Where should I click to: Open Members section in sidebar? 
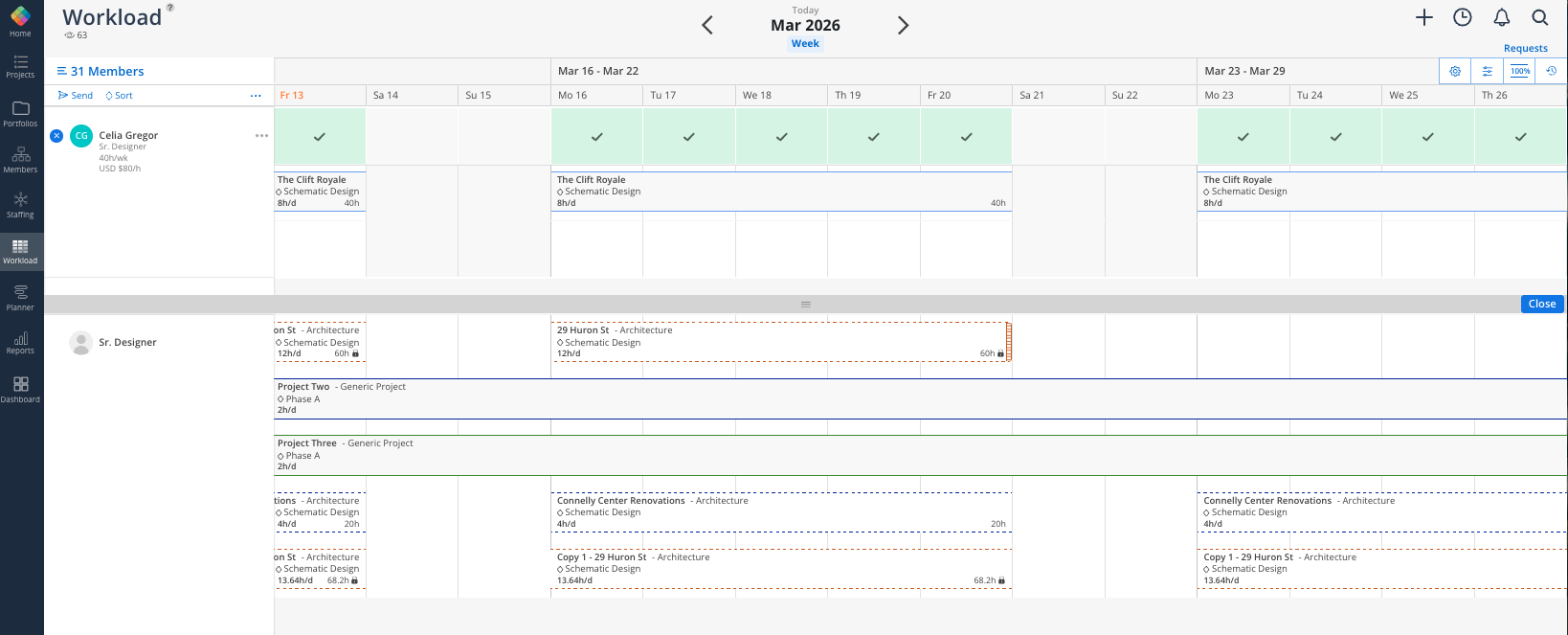[x=20, y=160]
